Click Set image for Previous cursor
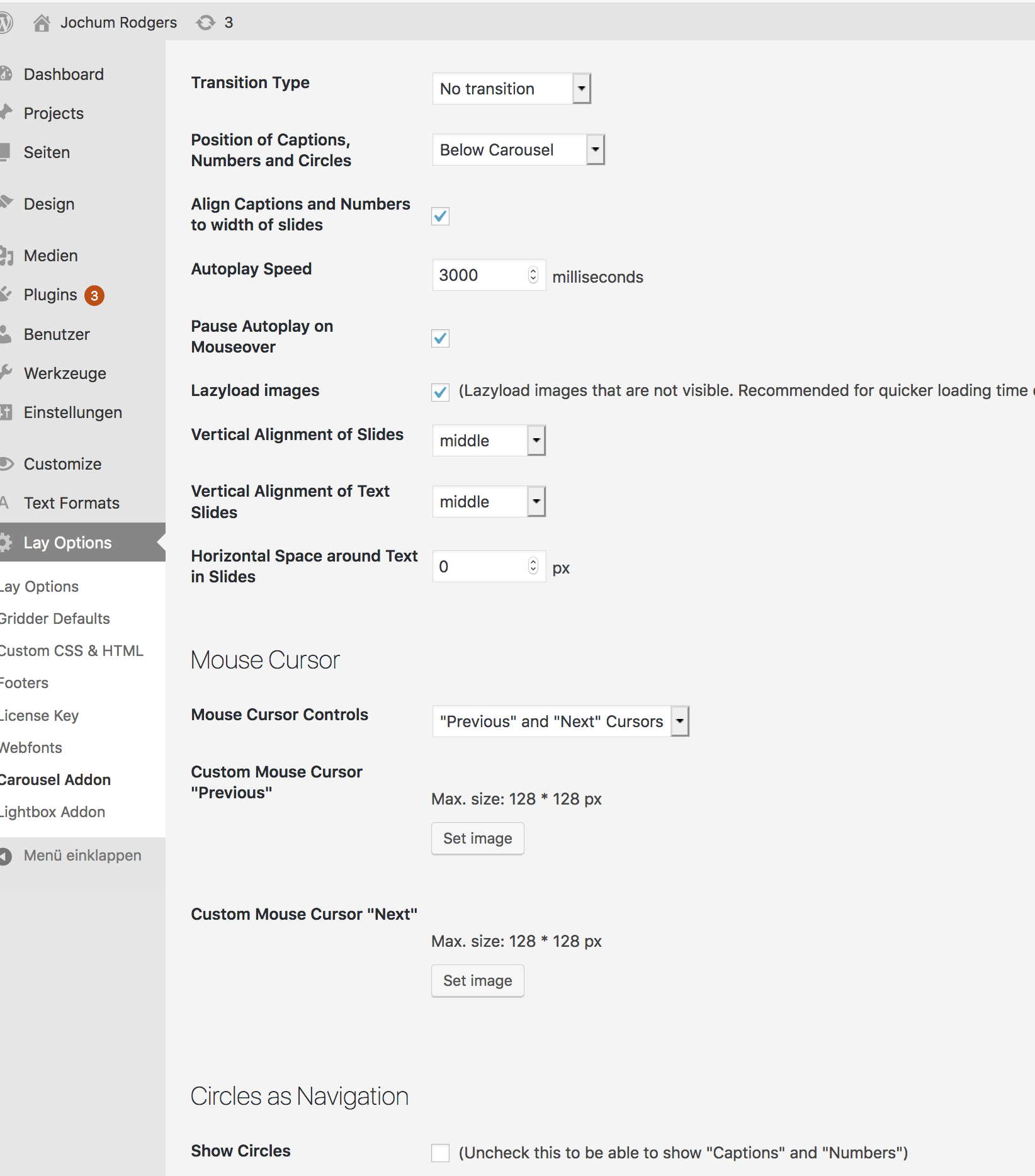Screen dimensions: 1035x1176 point(477,839)
